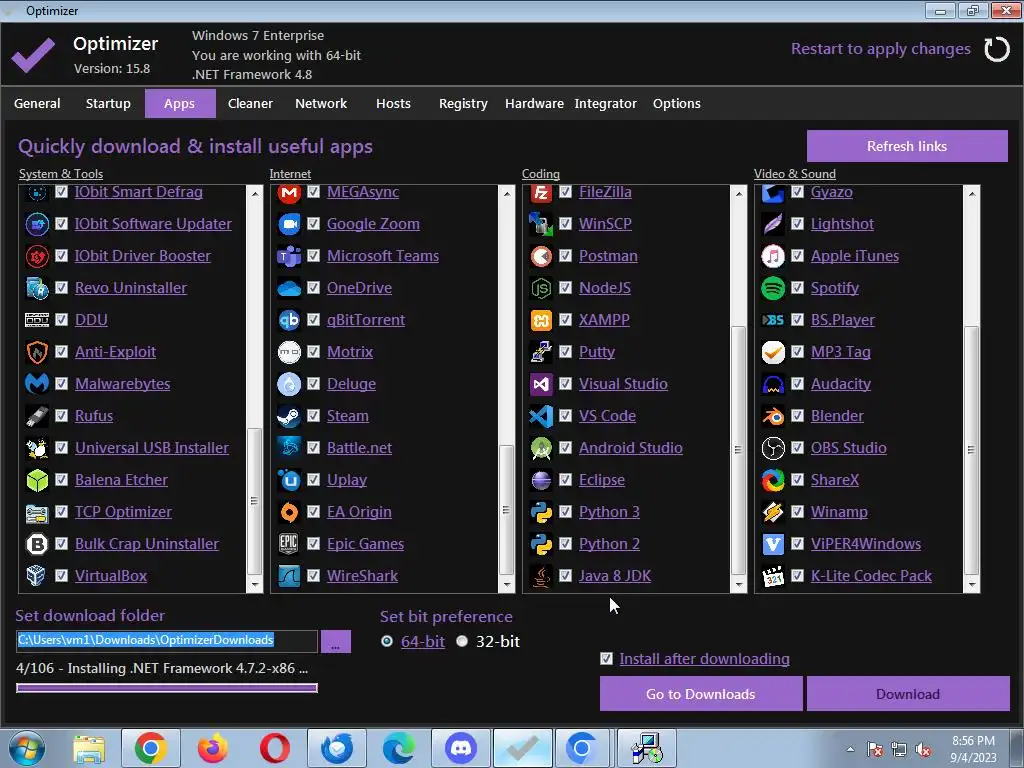Click the download folder path field
Screen dimensions: 1024x768
[x=167, y=640]
